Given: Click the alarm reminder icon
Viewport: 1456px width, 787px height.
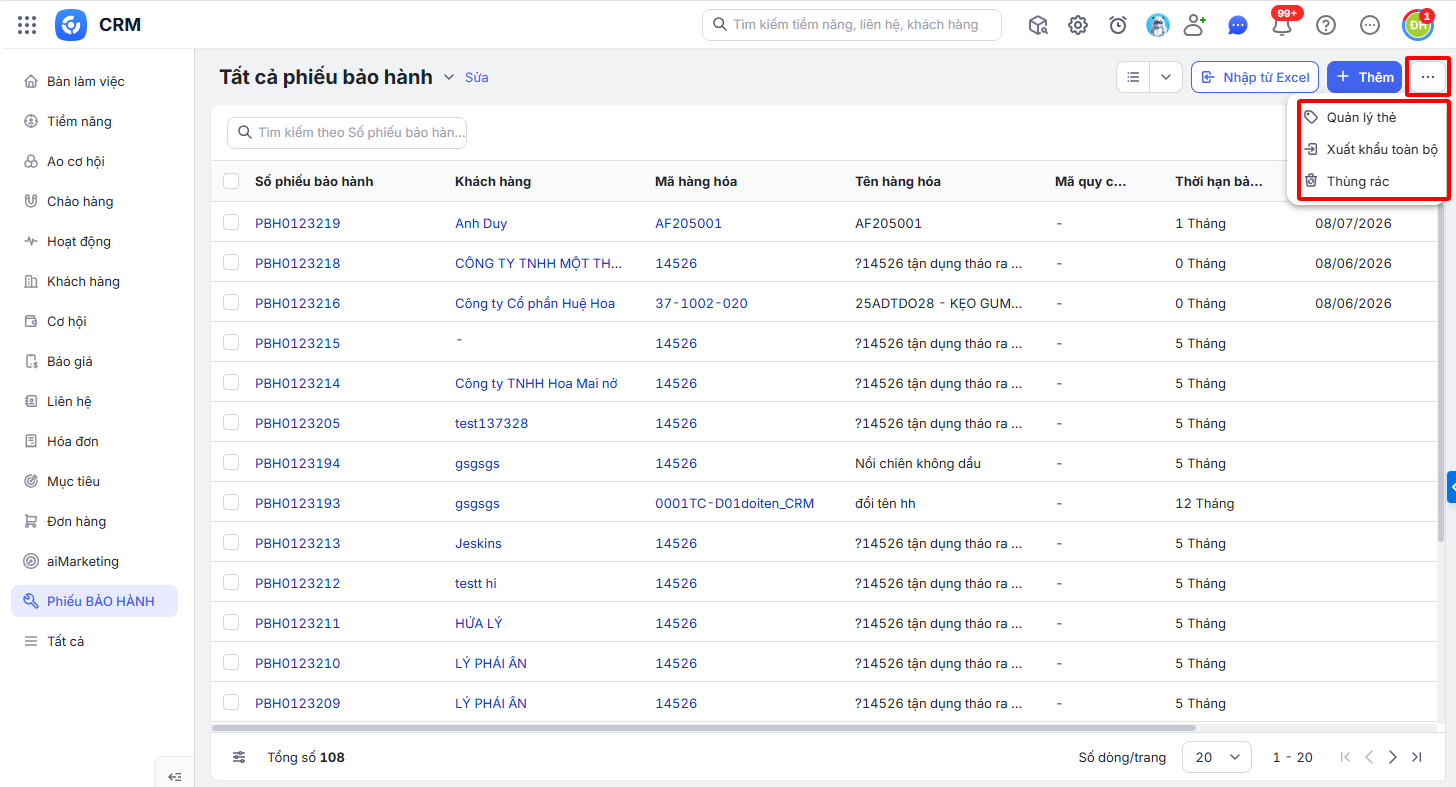Looking at the screenshot, I should coord(1118,25).
